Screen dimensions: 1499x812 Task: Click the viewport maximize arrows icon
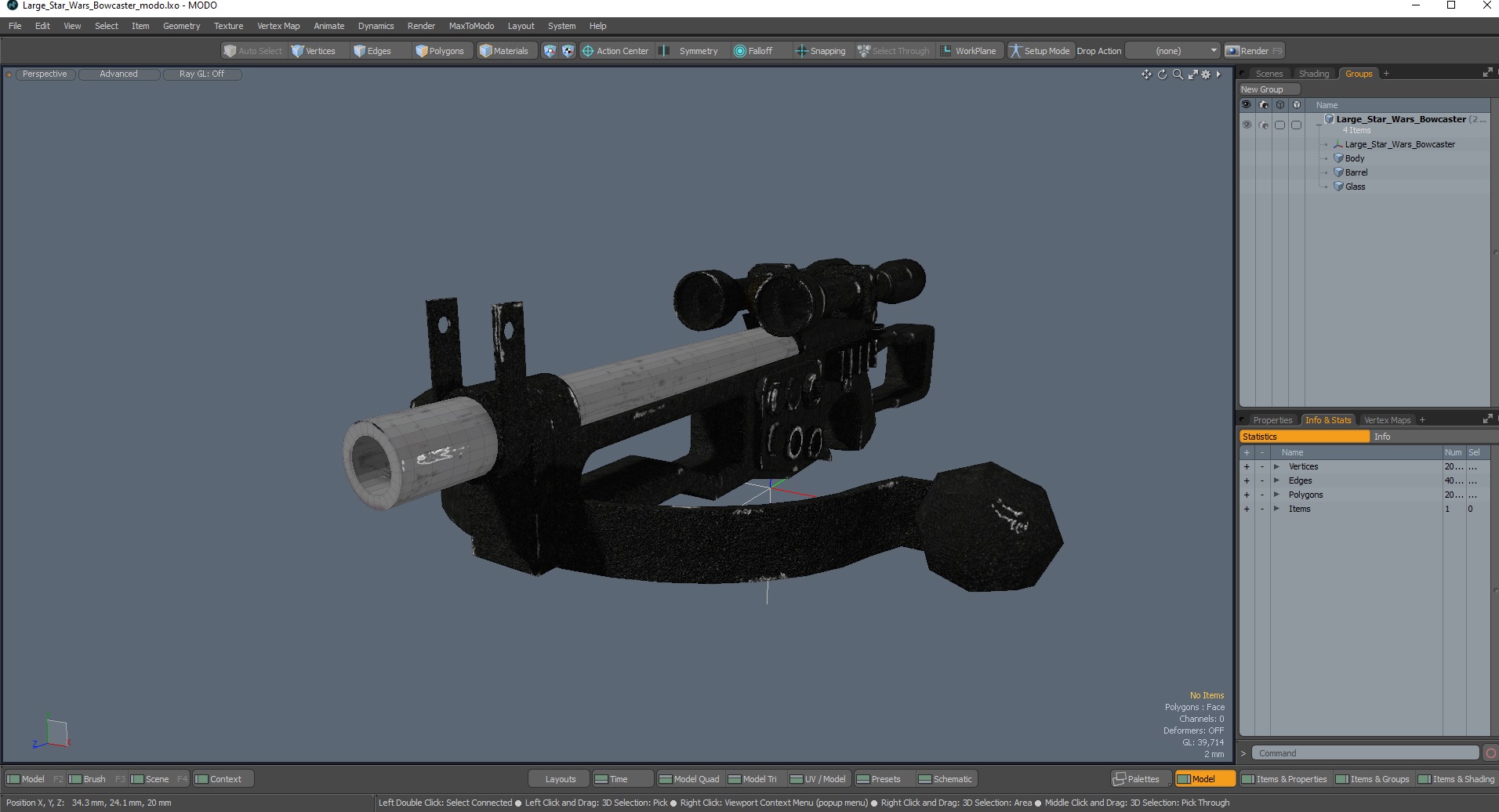1192,74
